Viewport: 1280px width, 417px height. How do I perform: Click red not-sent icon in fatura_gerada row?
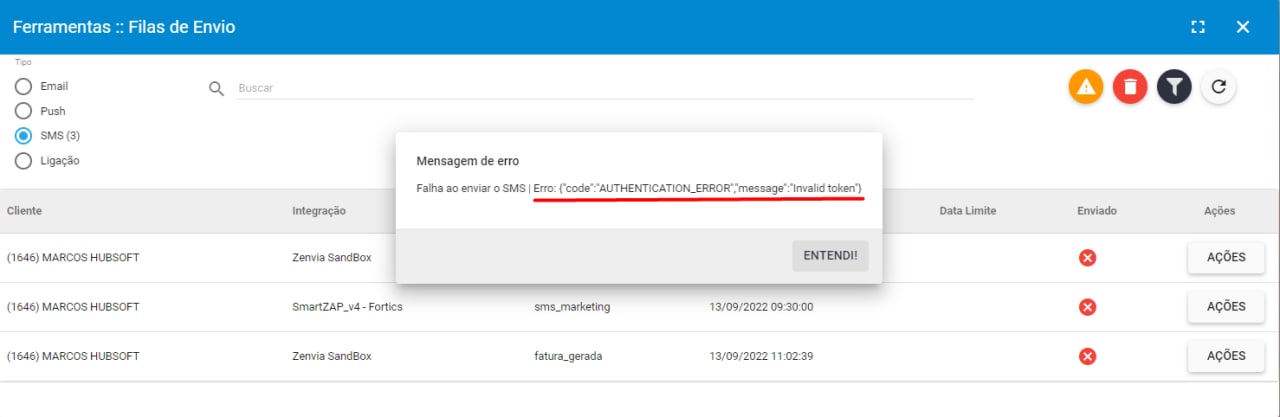click(1088, 356)
